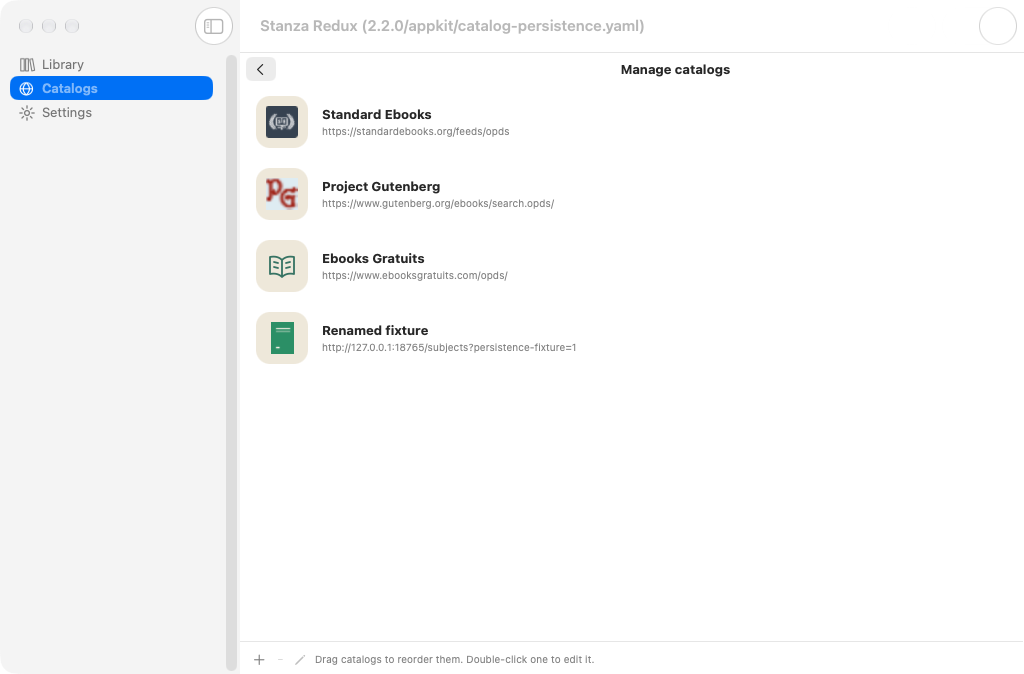Click the pencil edit catalog button
Screen dimensions: 1024x674
[300, 660]
